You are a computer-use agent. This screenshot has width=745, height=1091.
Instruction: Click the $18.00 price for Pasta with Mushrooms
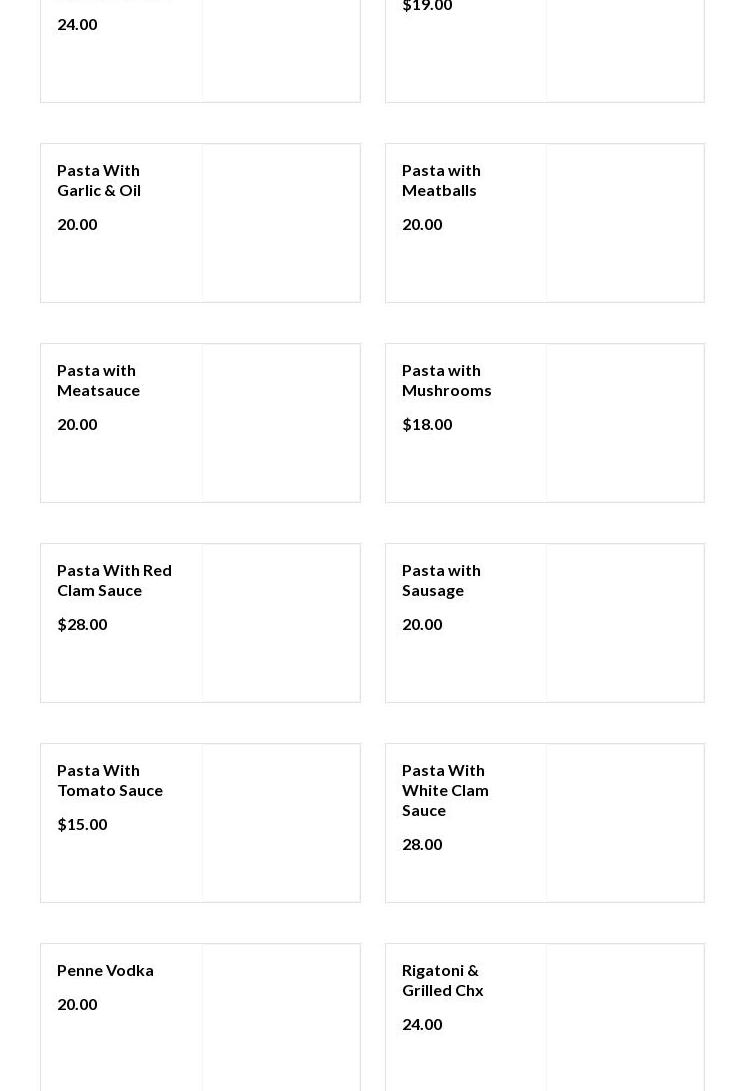point(427,424)
